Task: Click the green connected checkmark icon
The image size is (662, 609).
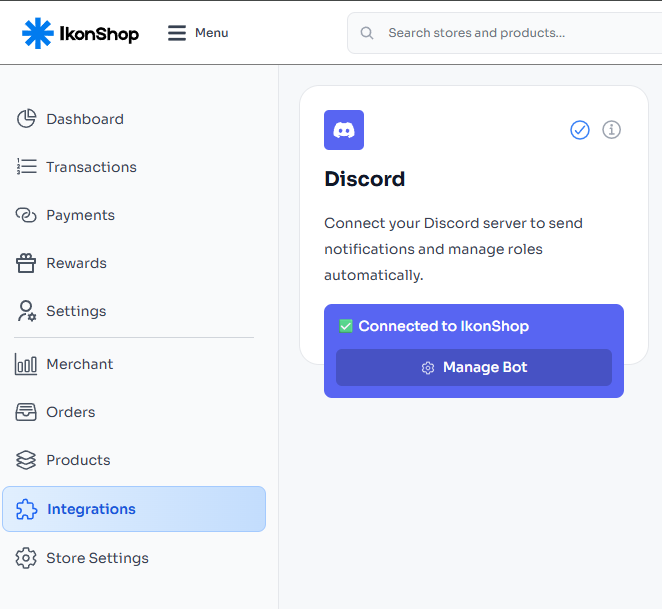Action: click(346, 326)
